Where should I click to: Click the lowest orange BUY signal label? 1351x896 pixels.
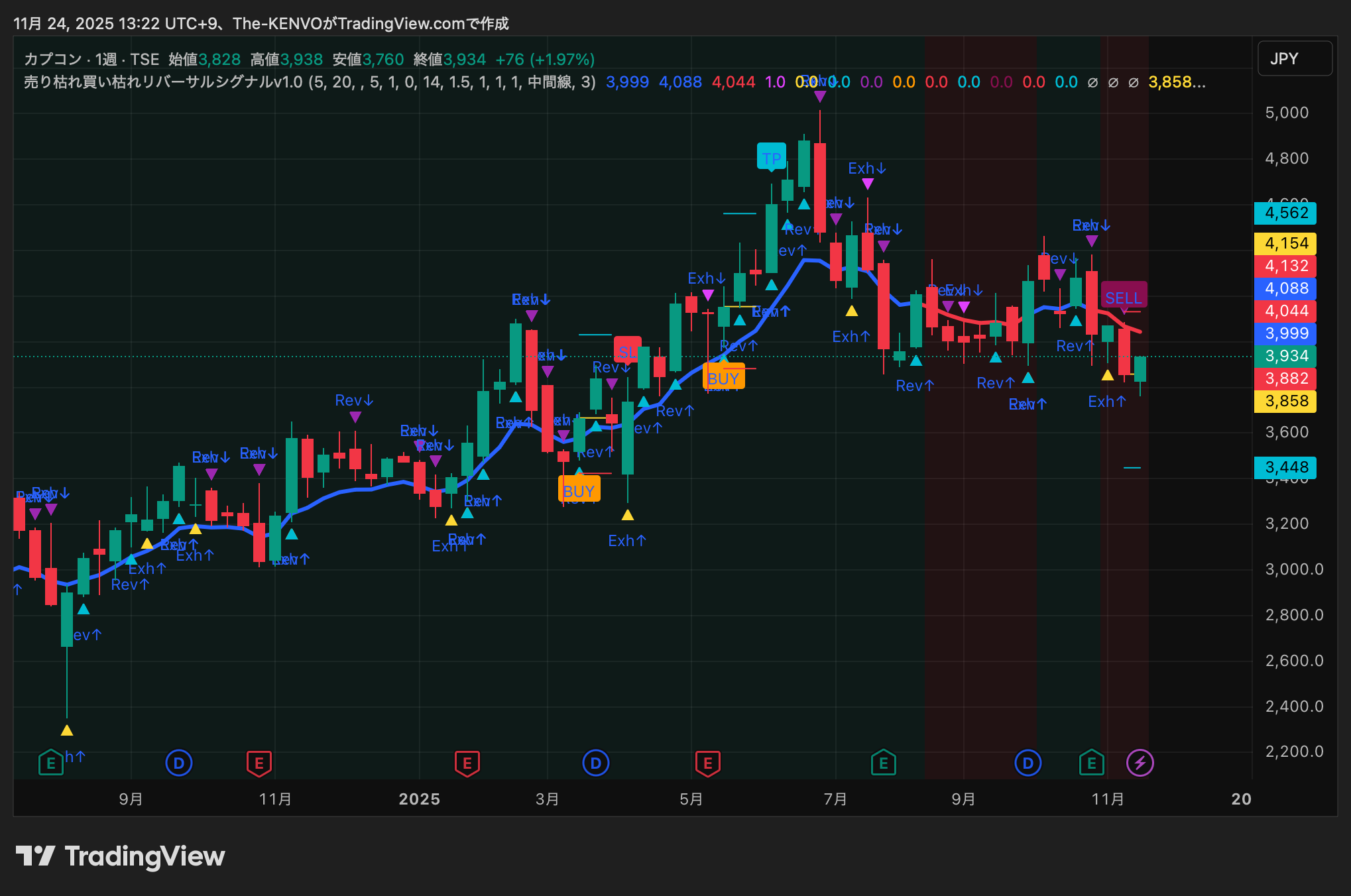(579, 491)
